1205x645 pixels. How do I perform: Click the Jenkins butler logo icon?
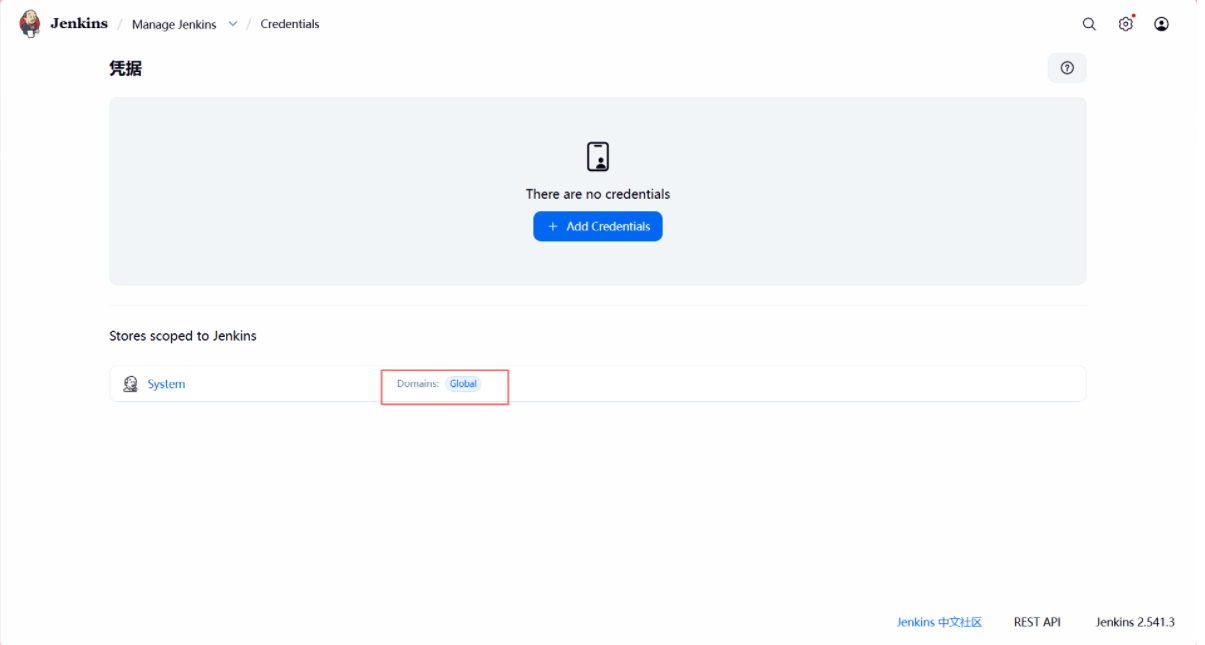click(x=30, y=24)
